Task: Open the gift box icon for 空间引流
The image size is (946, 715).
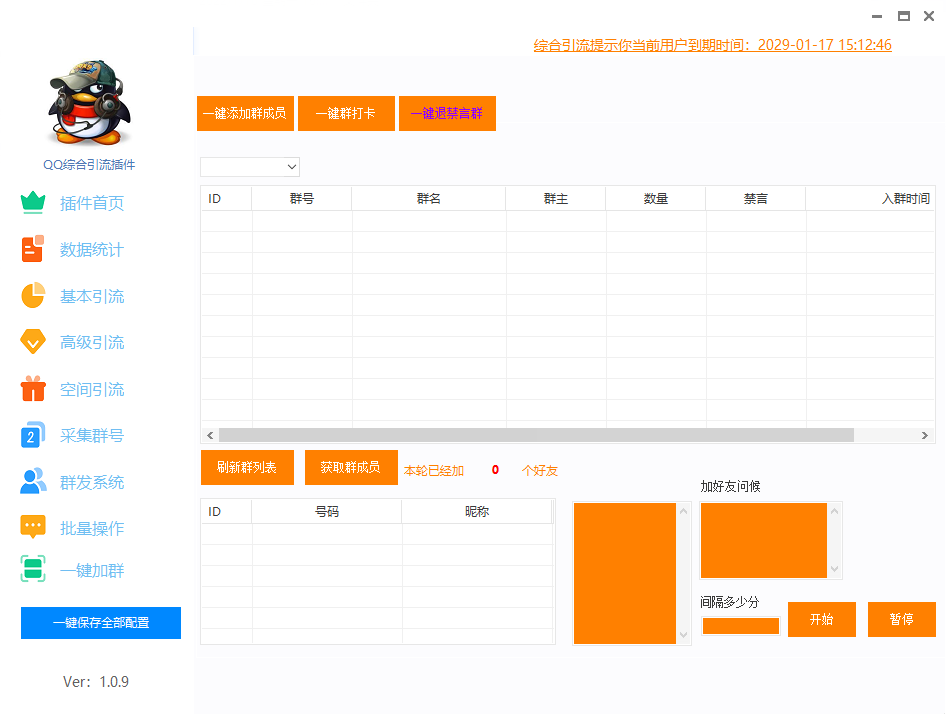Action: (x=33, y=389)
